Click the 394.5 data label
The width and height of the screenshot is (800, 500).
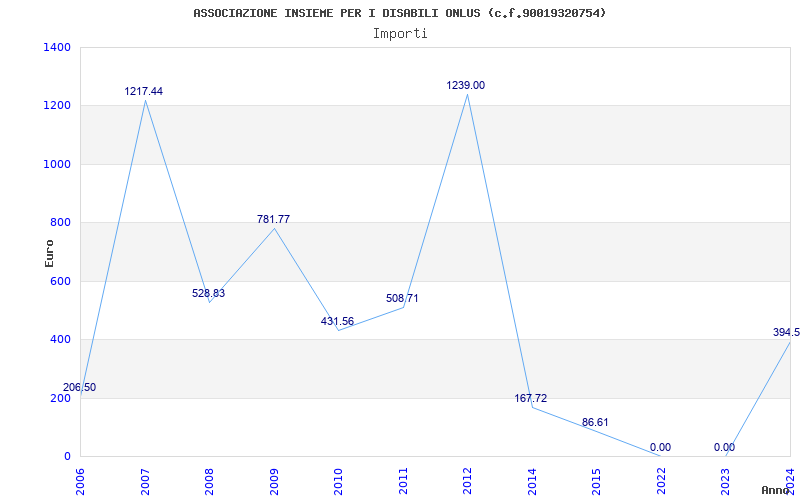pyautogui.click(x=786, y=332)
